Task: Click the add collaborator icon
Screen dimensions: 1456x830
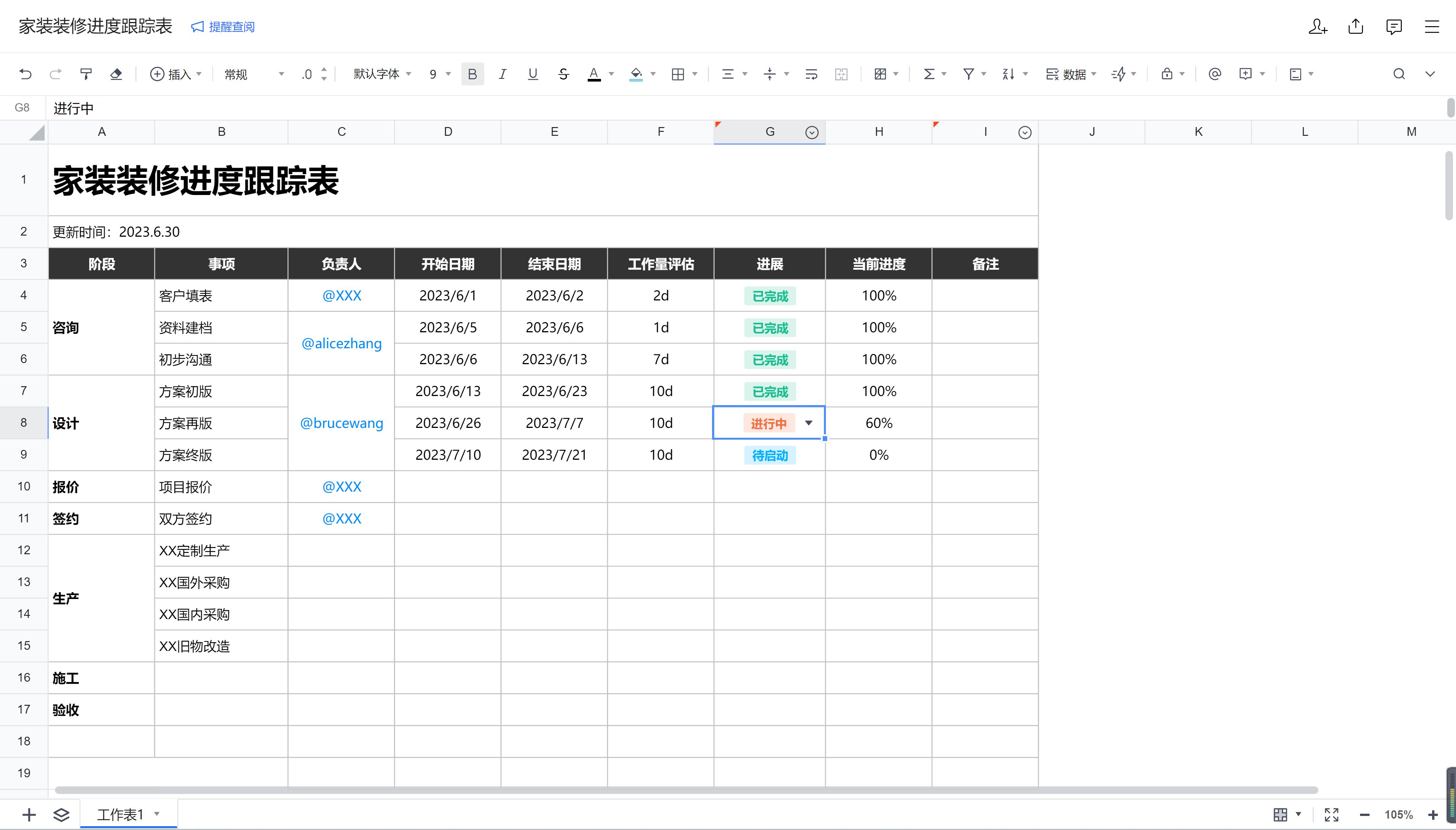Action: coord(1318,27)
